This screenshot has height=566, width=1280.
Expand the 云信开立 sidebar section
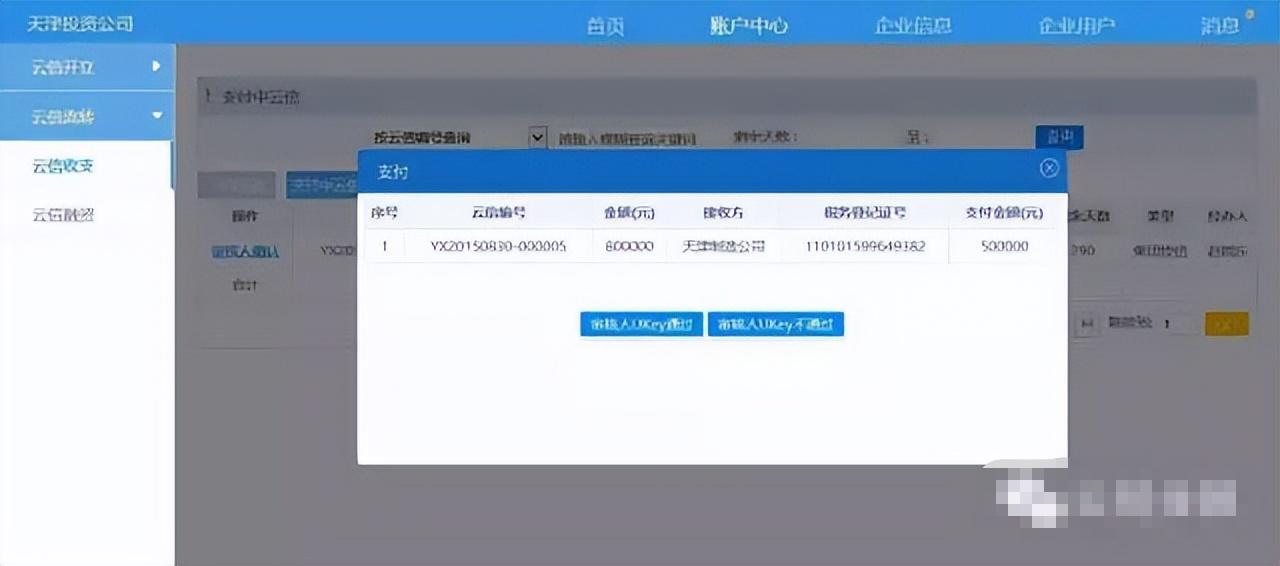pyautogui.click(x=87, y=67)
